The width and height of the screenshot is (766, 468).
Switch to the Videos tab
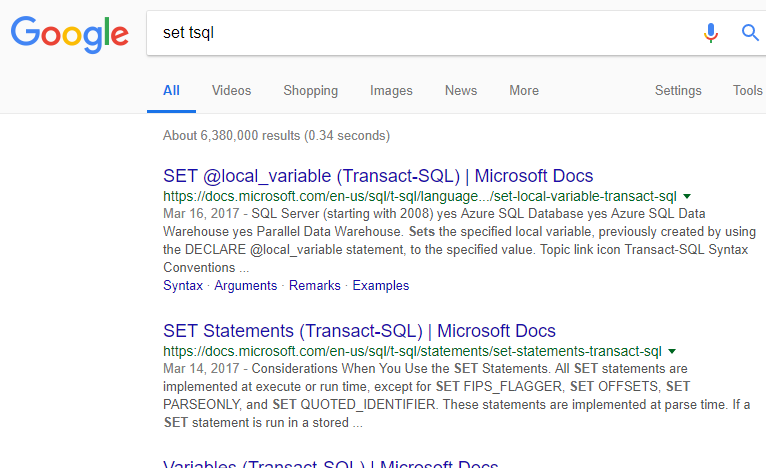(x=231, y=90)
